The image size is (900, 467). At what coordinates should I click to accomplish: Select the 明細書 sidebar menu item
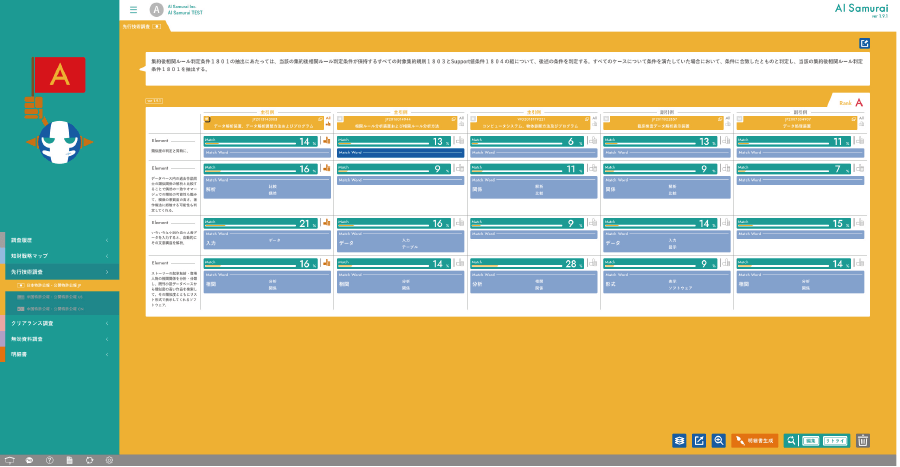(58, 353)
